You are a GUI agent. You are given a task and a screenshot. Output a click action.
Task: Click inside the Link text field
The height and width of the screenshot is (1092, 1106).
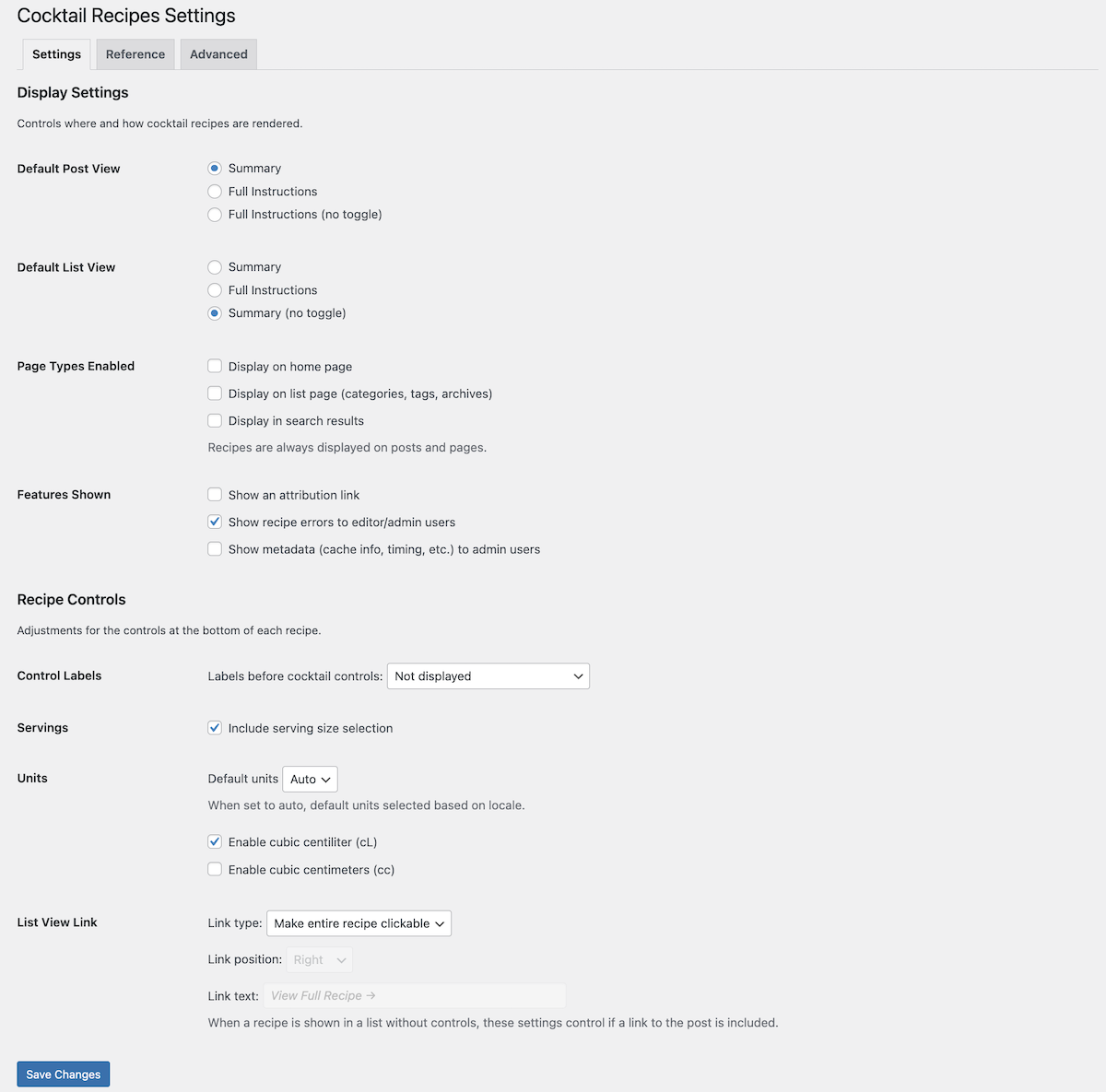[x=414, y=995]
